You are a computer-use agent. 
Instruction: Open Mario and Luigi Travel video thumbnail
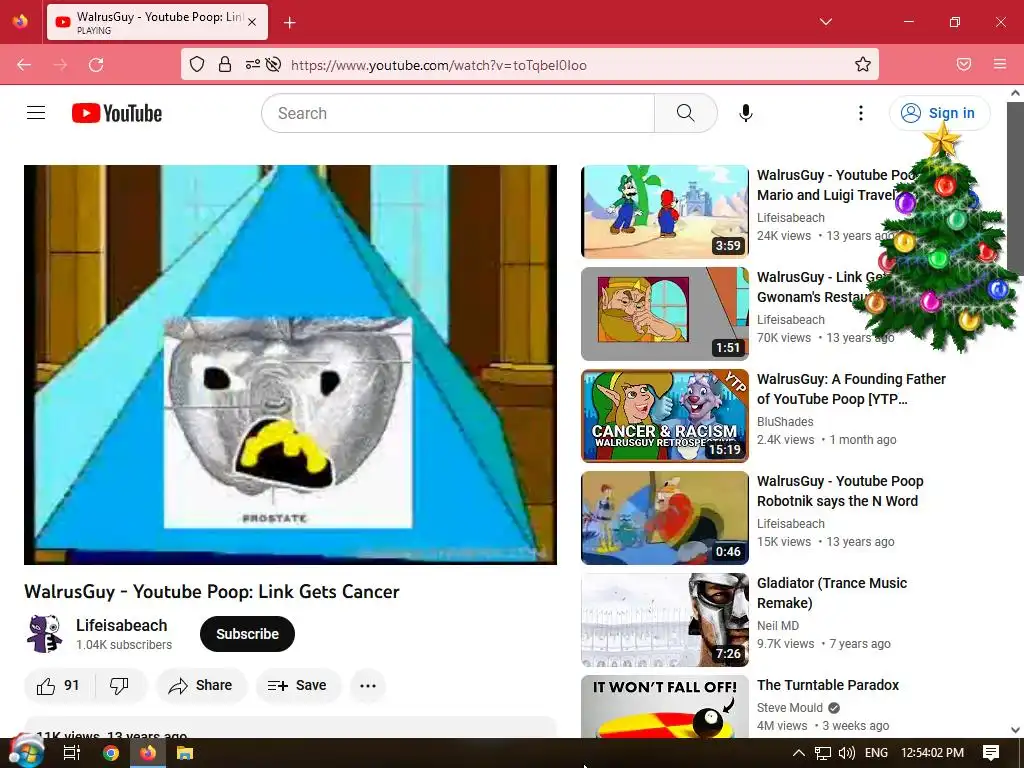[665, 212]
